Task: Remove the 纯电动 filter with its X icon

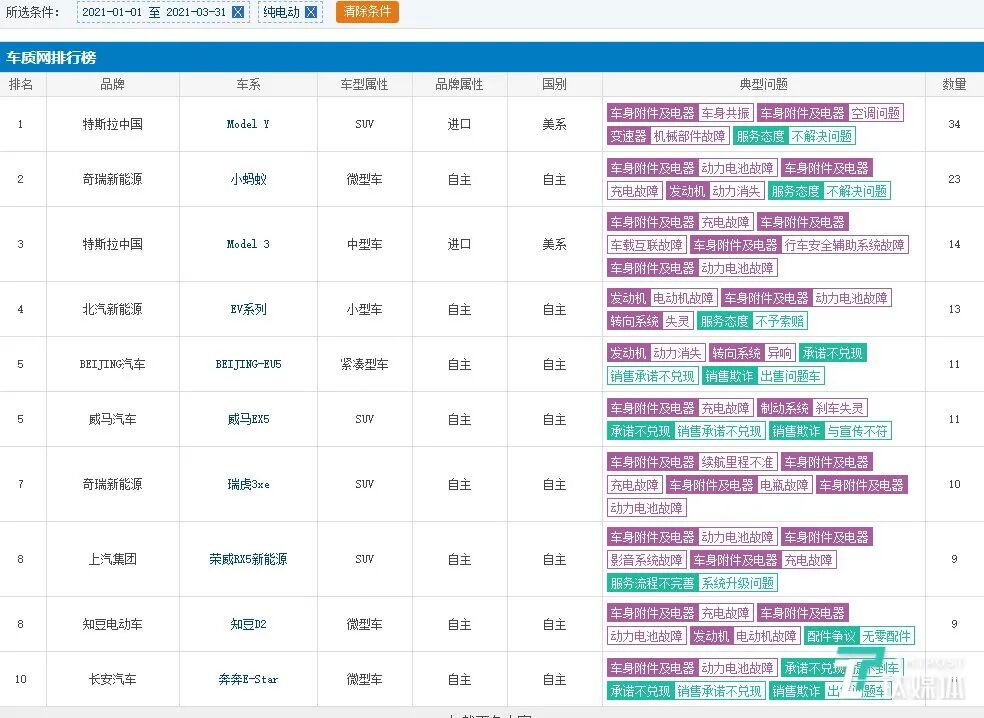Action: [311, 12]
